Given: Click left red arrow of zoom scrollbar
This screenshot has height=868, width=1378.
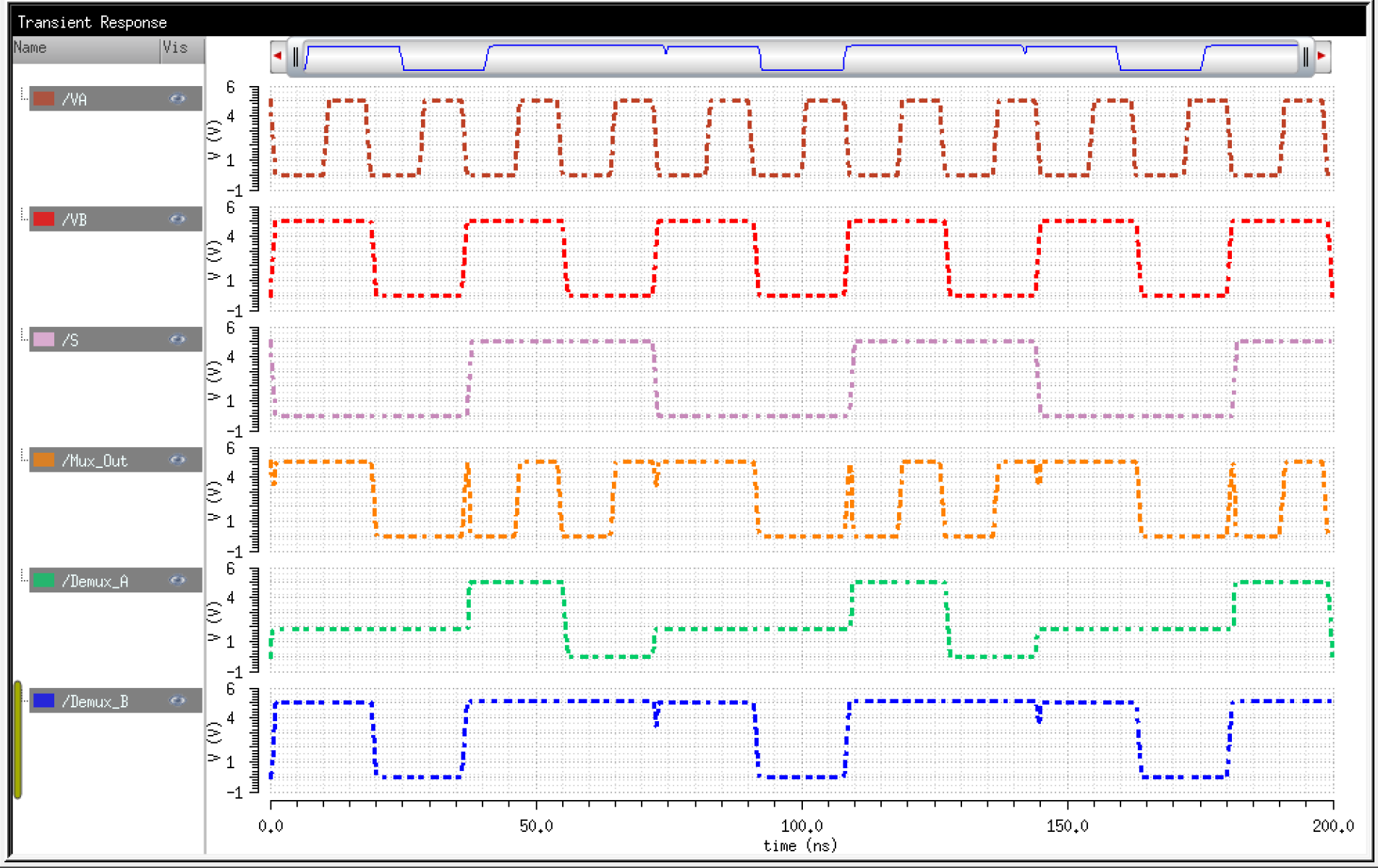Looking at the screenshot, I should click(x=278, y=56).
